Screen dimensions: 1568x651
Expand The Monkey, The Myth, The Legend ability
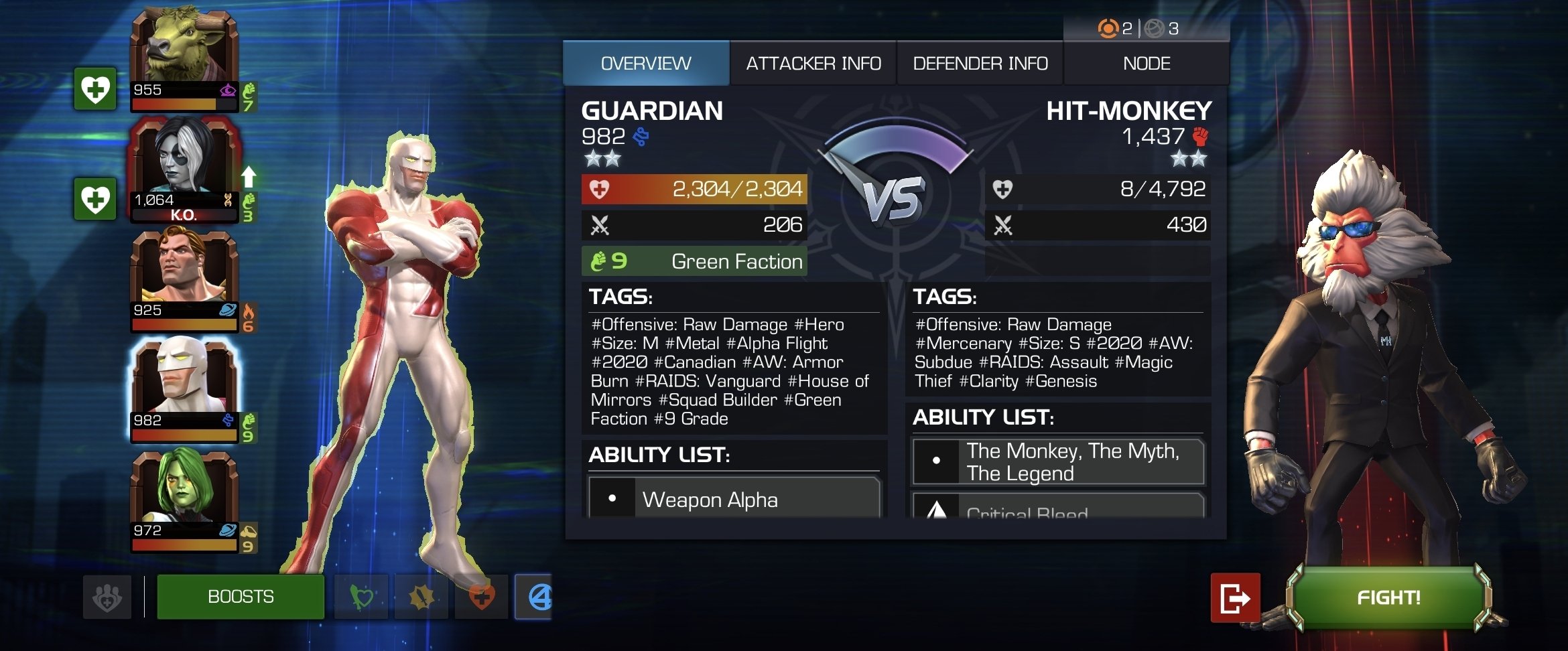click(1059, 461)
